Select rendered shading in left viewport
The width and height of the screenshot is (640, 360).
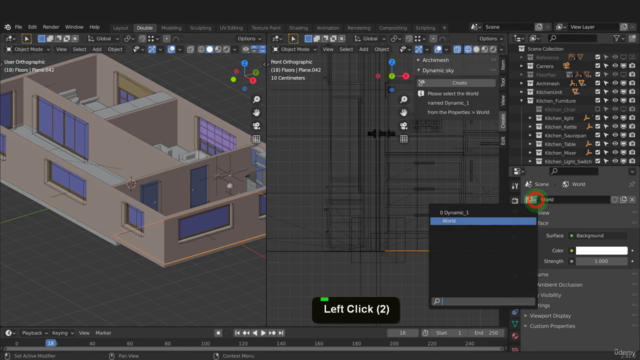[x=227, y=49]
